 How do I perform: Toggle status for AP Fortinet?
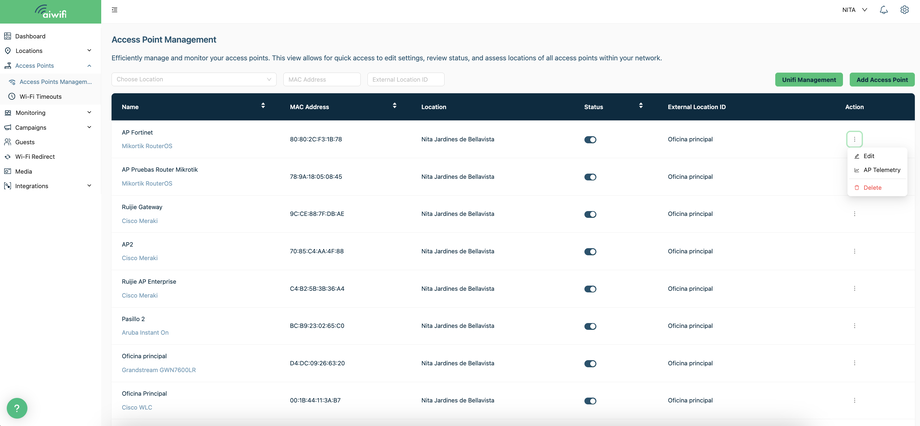[x=590, y=140]
